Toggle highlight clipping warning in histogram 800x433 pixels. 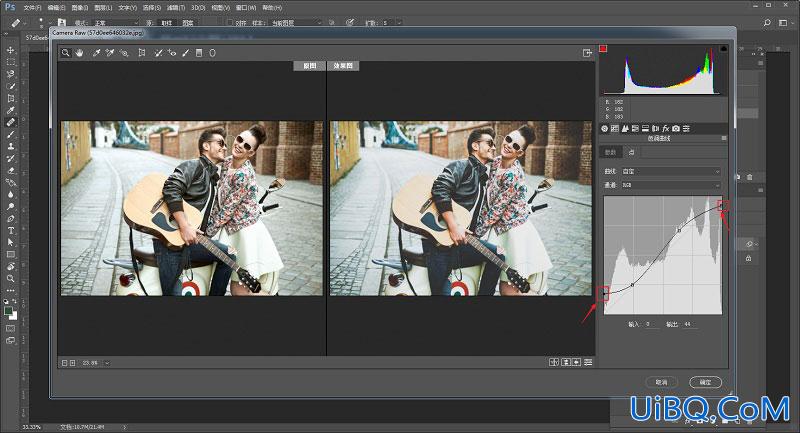pos(723,48)
